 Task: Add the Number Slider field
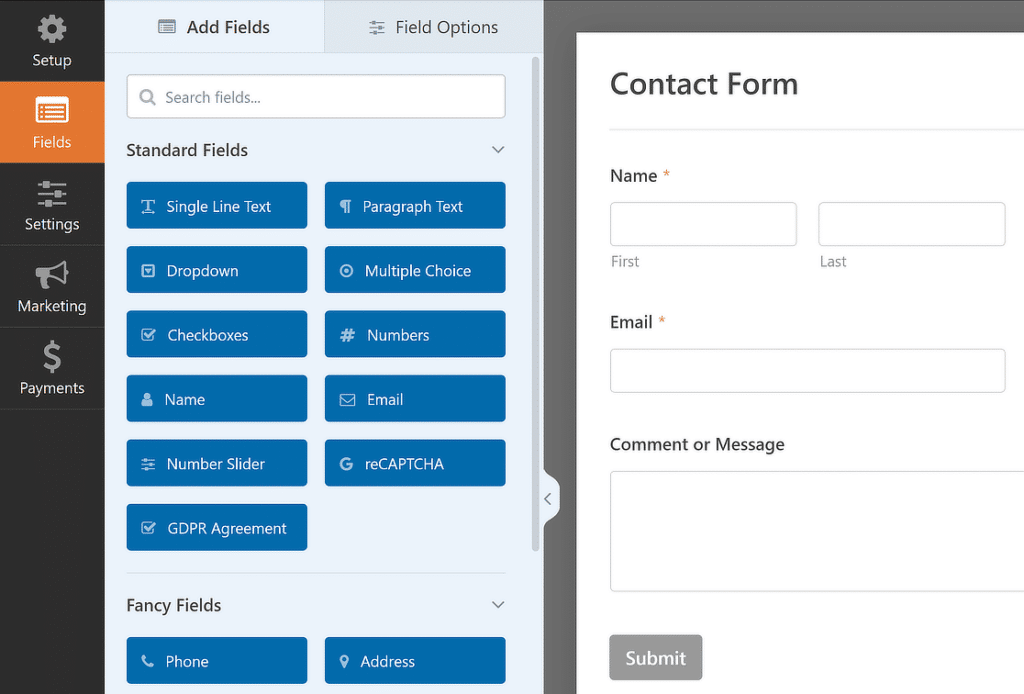(x=216, y=462)
